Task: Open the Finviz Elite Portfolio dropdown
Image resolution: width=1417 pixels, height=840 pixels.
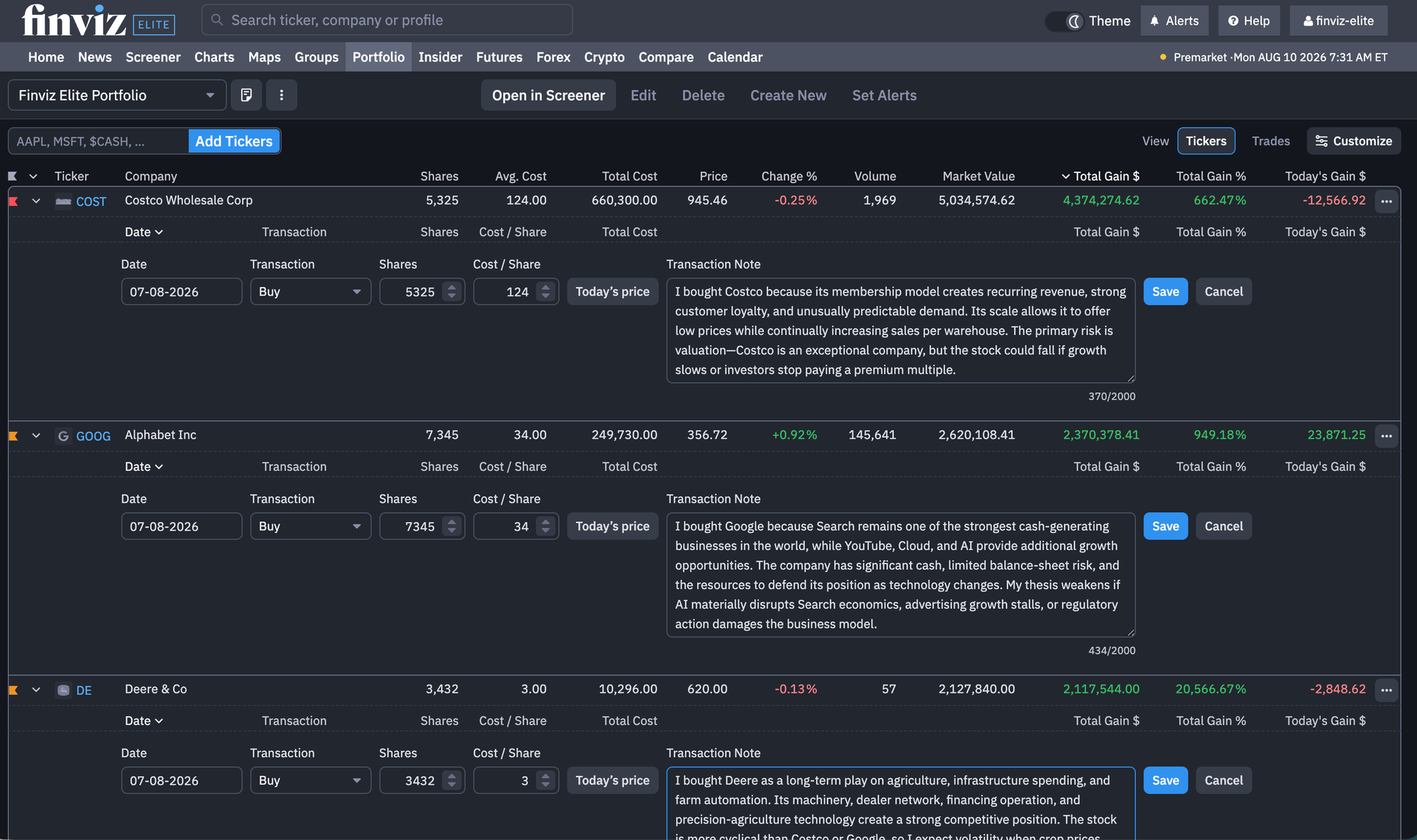Action: click(117, 95)
